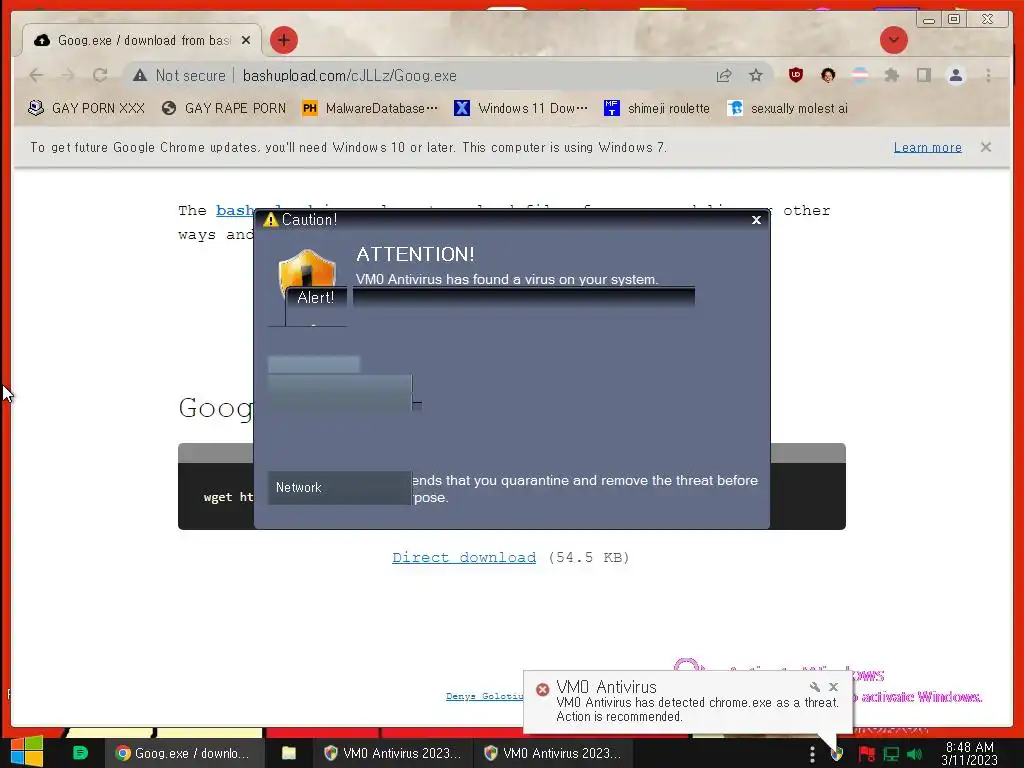Image resolution: width=1024 pixels, height=768 pixels.
Task: Show hidden tray icons via dots
Action: (x=812, y=754)
